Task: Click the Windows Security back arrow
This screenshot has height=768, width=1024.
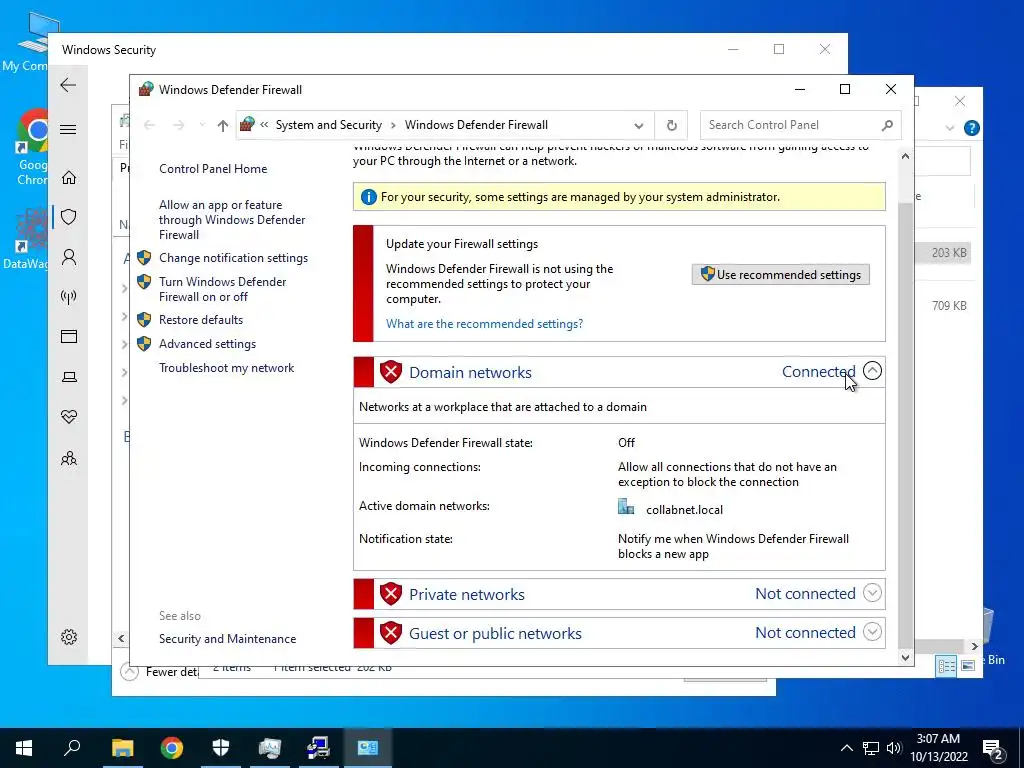Action: coord(68,85)
